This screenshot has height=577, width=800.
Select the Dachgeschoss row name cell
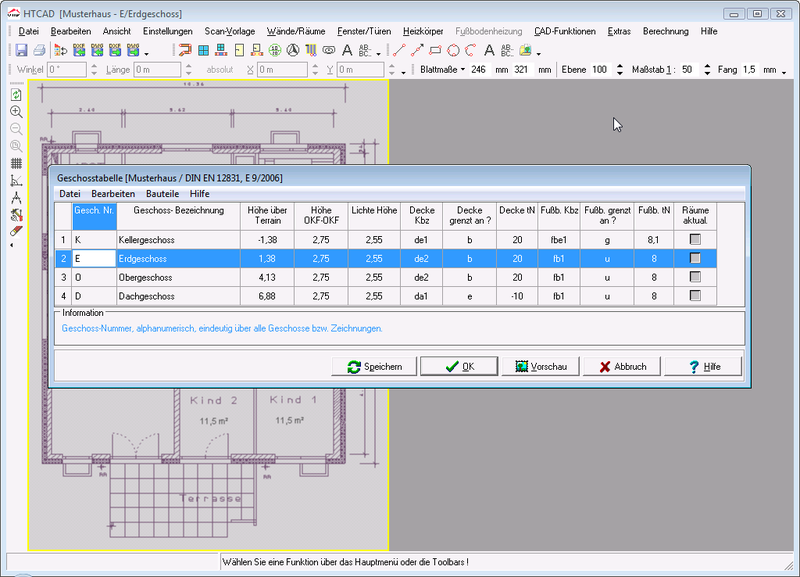coord(179,296)
